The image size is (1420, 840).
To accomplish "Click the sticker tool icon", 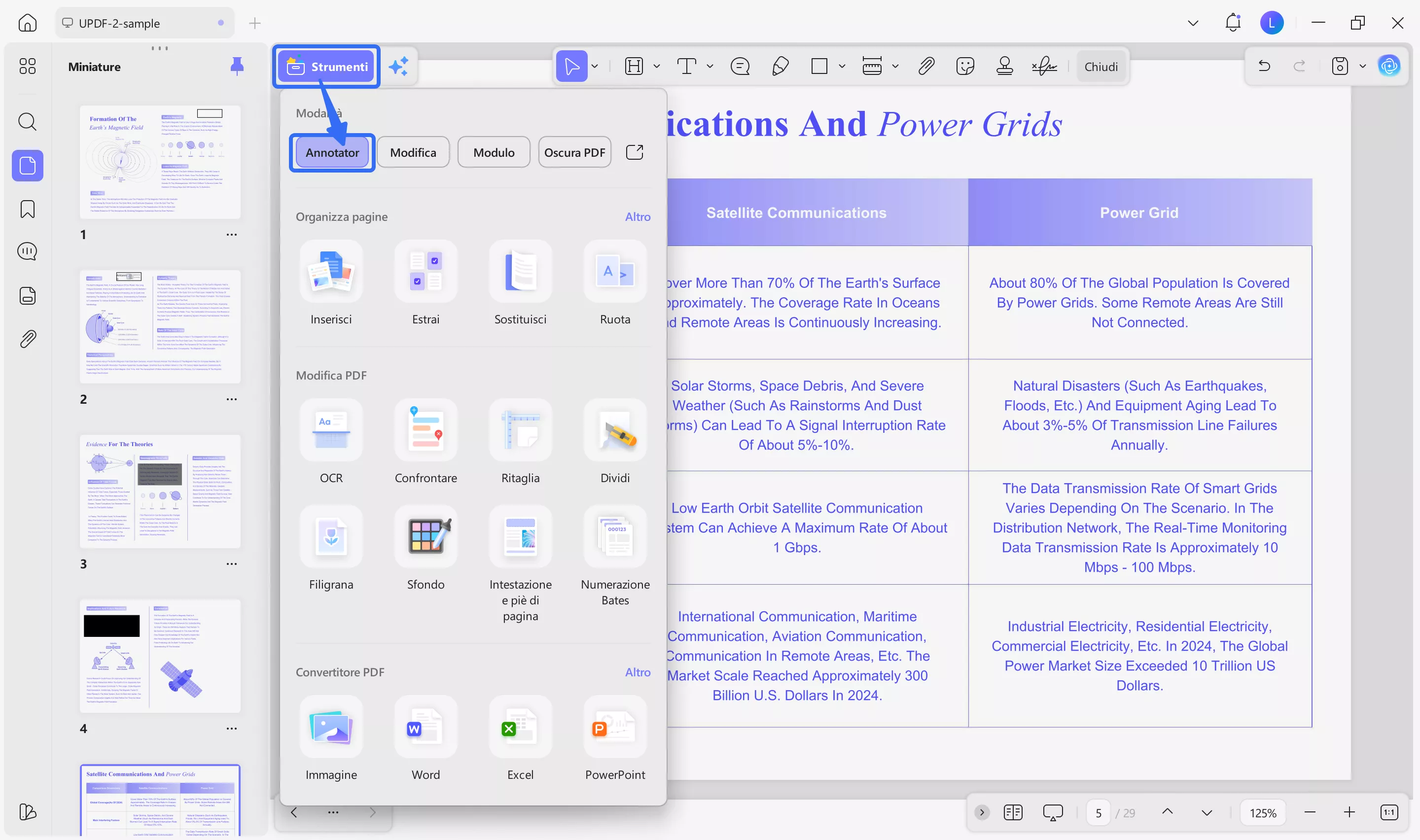I will 965,66.
